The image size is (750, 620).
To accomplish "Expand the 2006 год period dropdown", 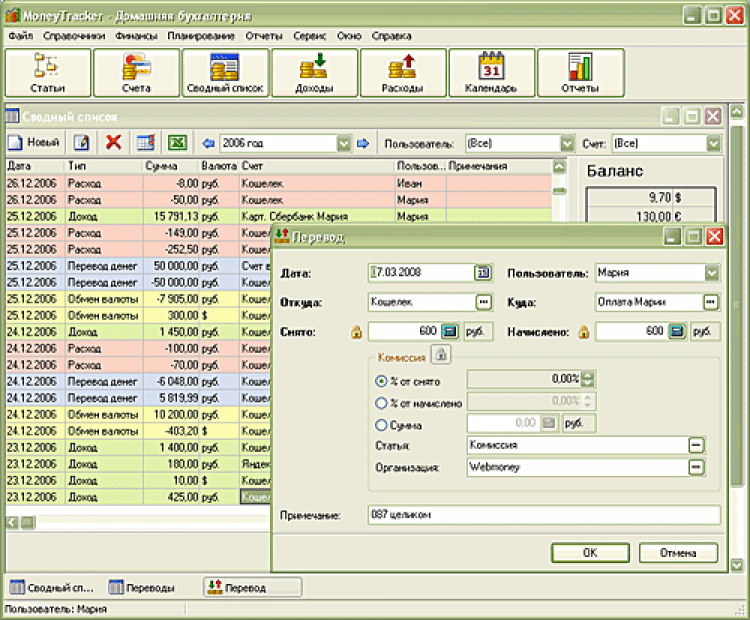I will click(x=344, y=143).
